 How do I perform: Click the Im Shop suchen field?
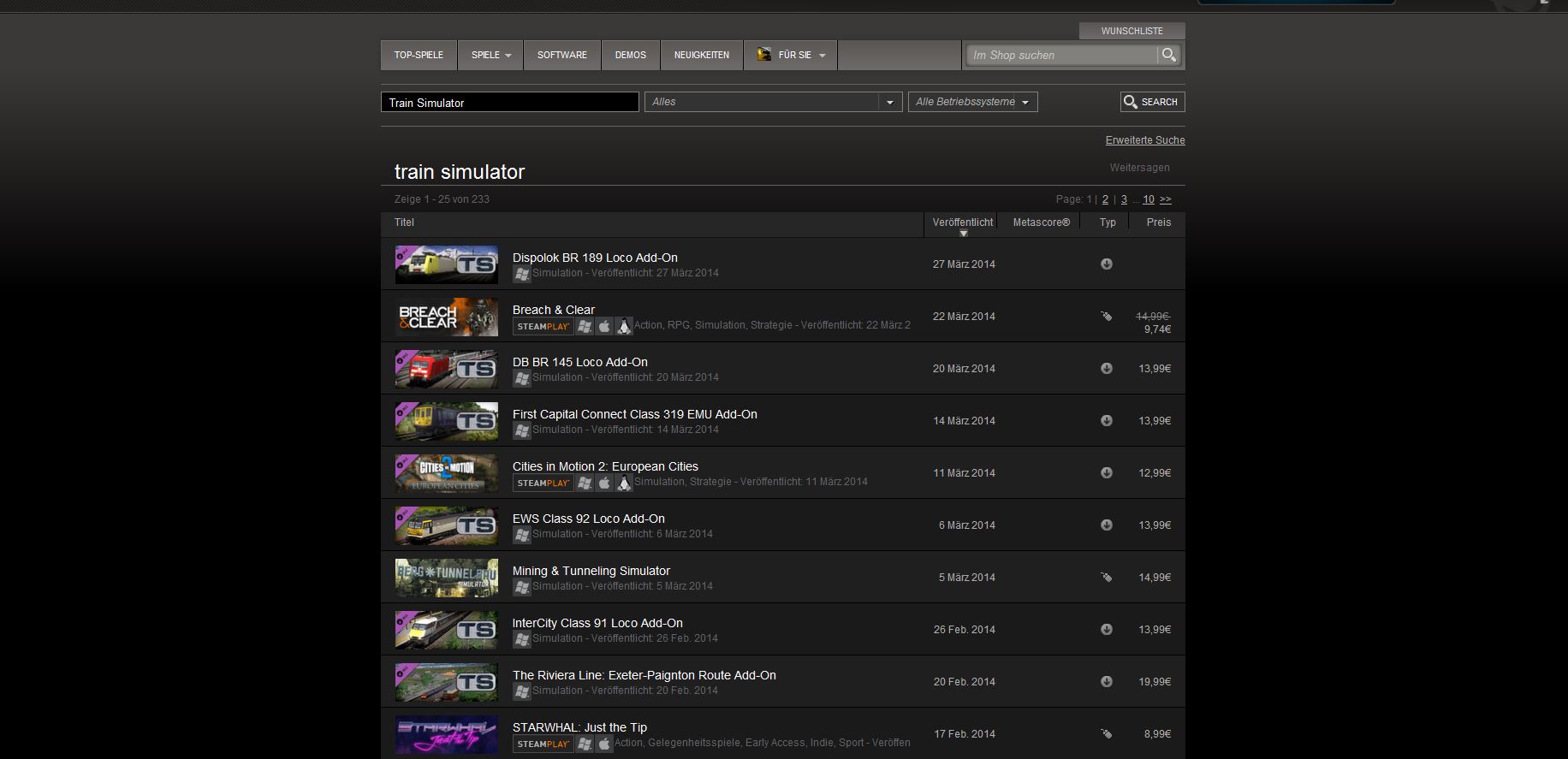point(1061,55)
